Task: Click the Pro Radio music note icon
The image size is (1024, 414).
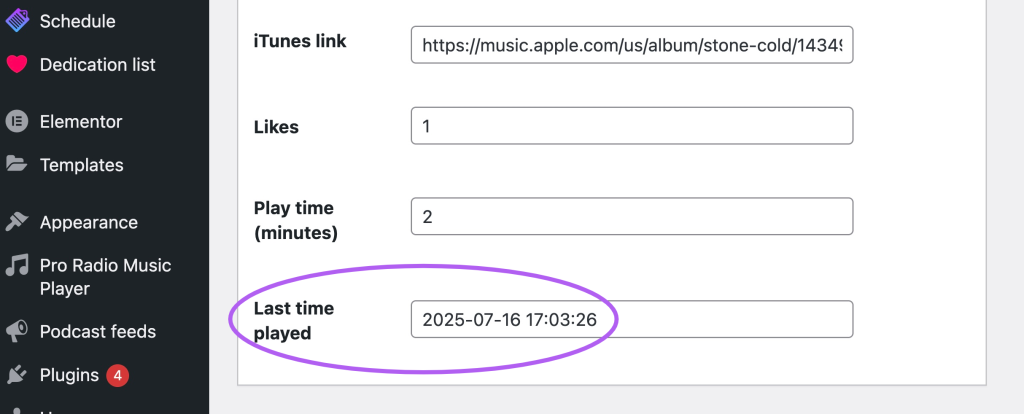Action: click(17, 266)
